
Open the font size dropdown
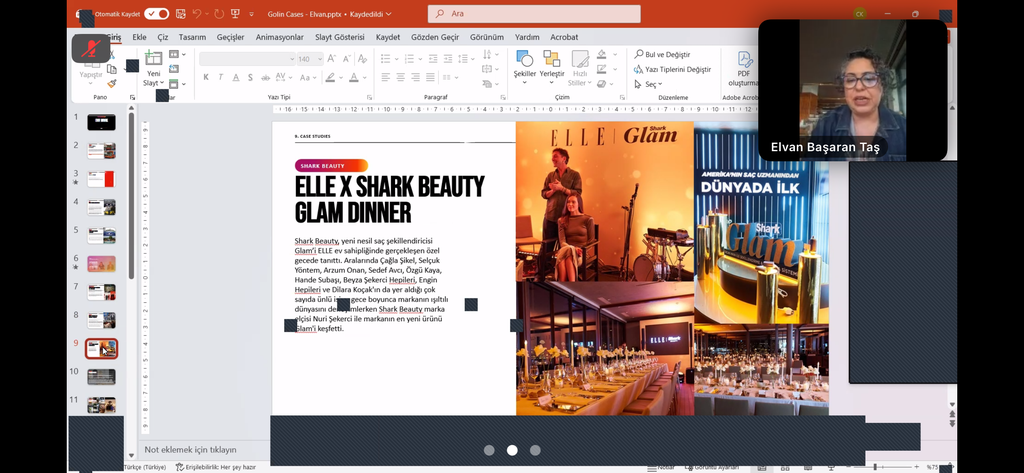click(321, 59)
